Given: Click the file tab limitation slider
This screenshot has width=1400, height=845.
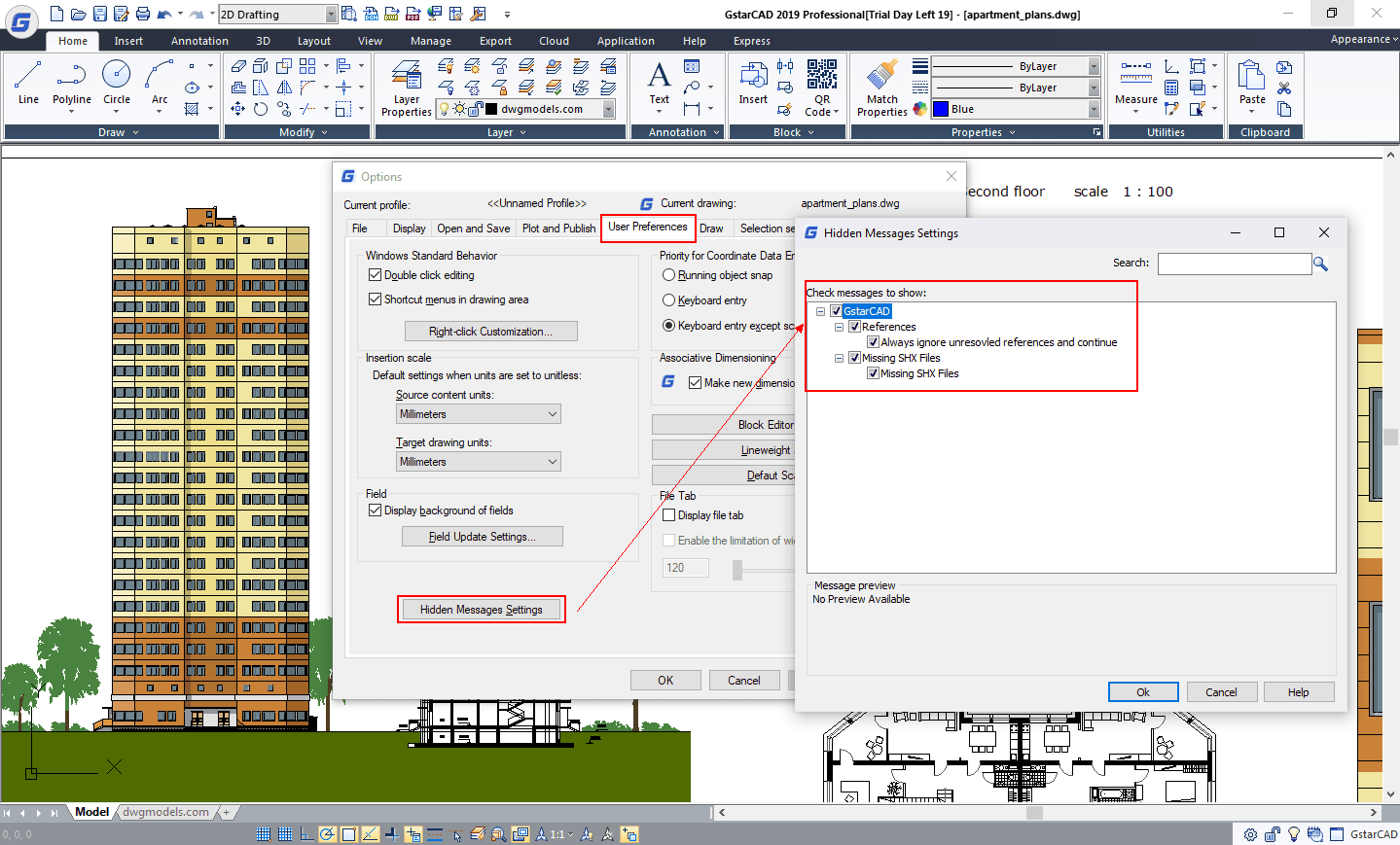Looking at the screenshot, I should click(x=737, y=571).
